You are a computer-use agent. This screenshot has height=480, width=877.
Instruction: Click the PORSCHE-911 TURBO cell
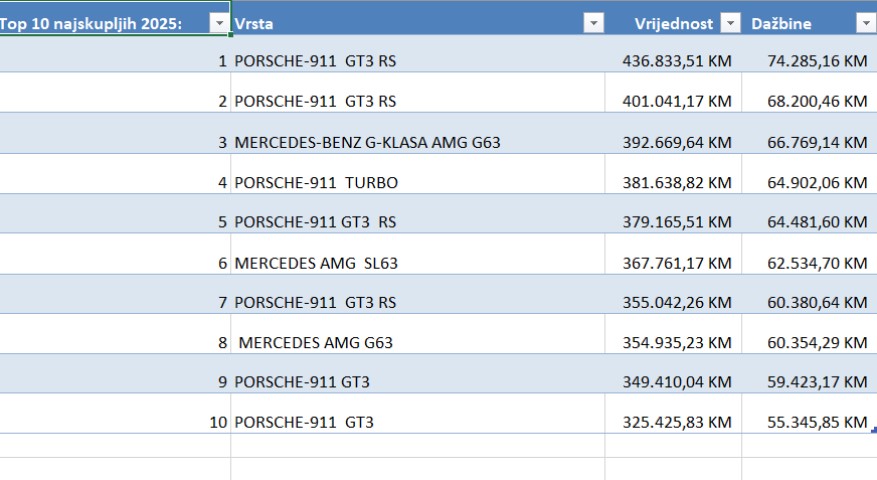(316, 182)
